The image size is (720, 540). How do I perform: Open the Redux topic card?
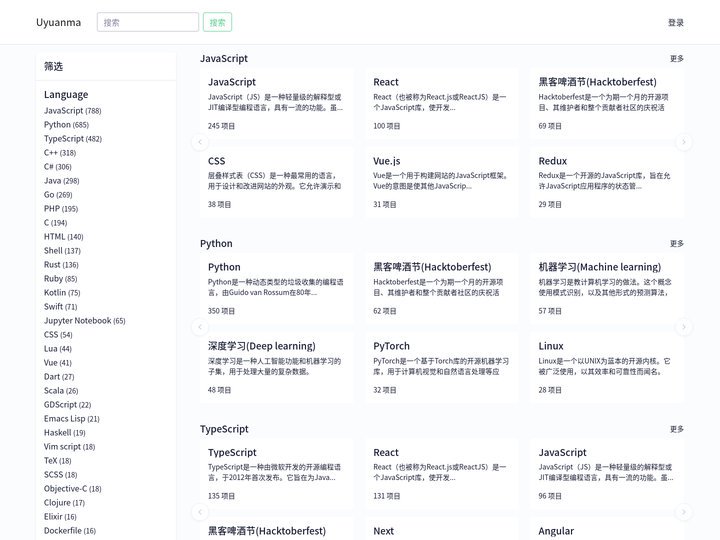(608, 182)
